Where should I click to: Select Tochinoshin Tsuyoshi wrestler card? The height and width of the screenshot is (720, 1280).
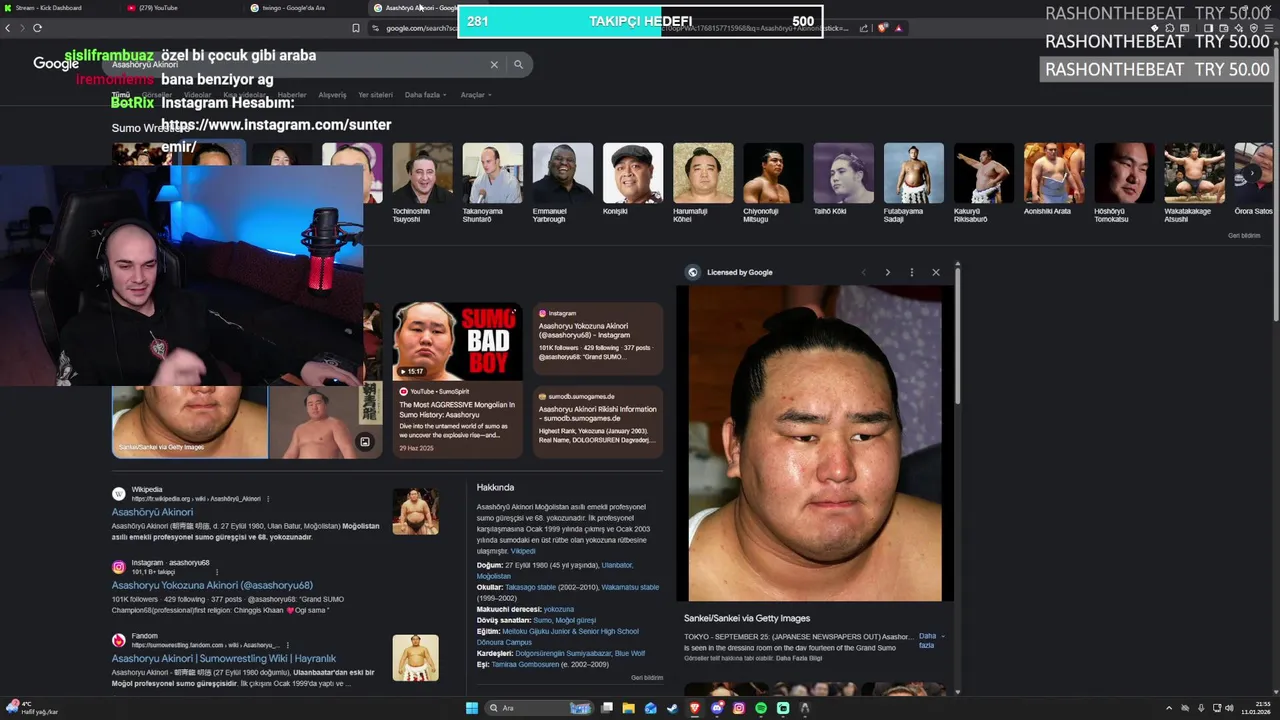[x=422, y=183]
